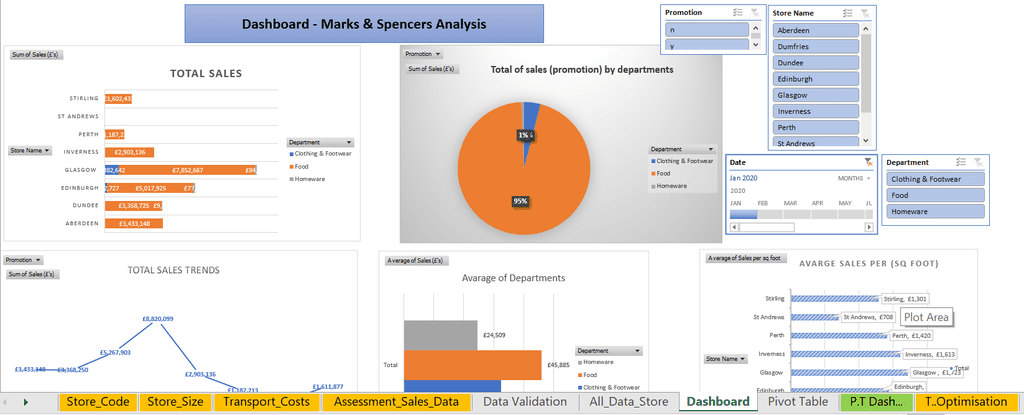Viewport: 1024px width, 415px height.
Task: Click Store Name slicer scroll up arrow
Action: click(x=866, y=29)
